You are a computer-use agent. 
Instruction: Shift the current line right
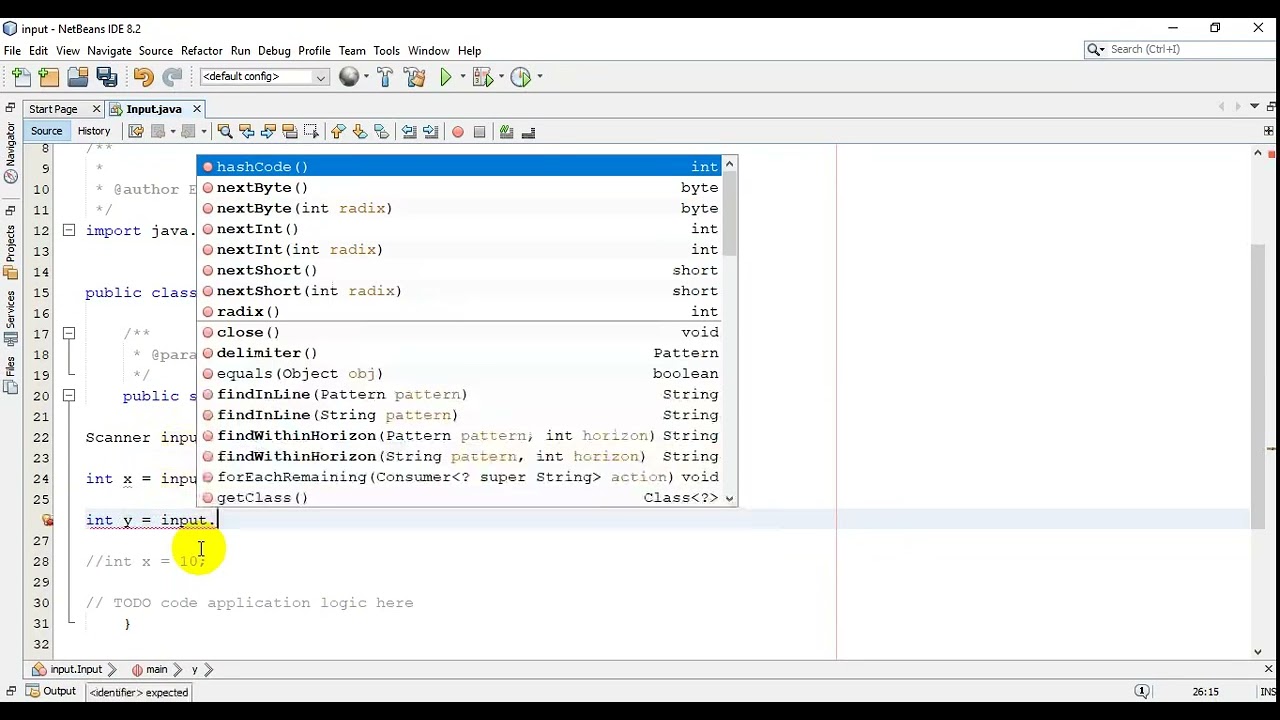[x=430, y=131]
